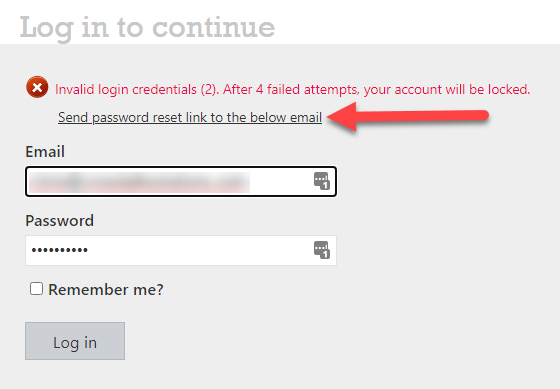This screenshot has width=560, height=389.
Task: Click the Password field label
Action: click(60, 221)
